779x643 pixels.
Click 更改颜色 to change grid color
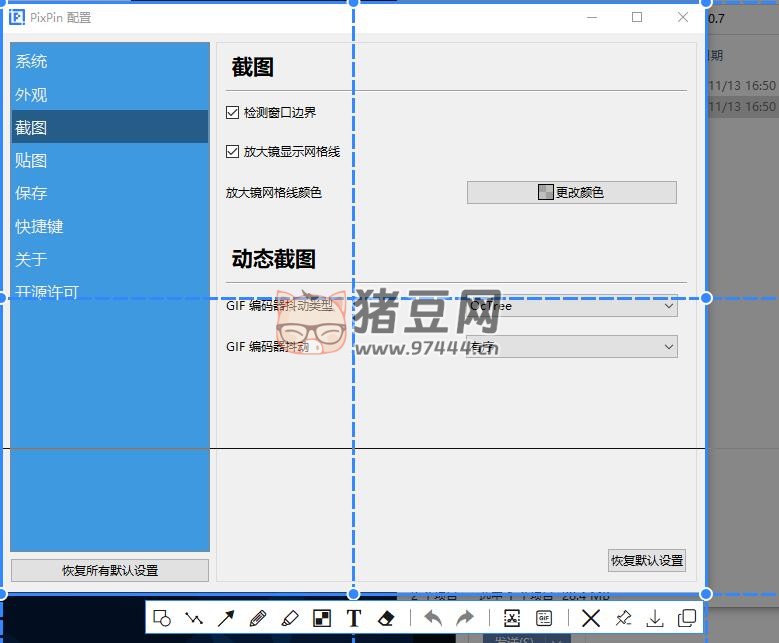pyautogui.click(x=572, y=192)
